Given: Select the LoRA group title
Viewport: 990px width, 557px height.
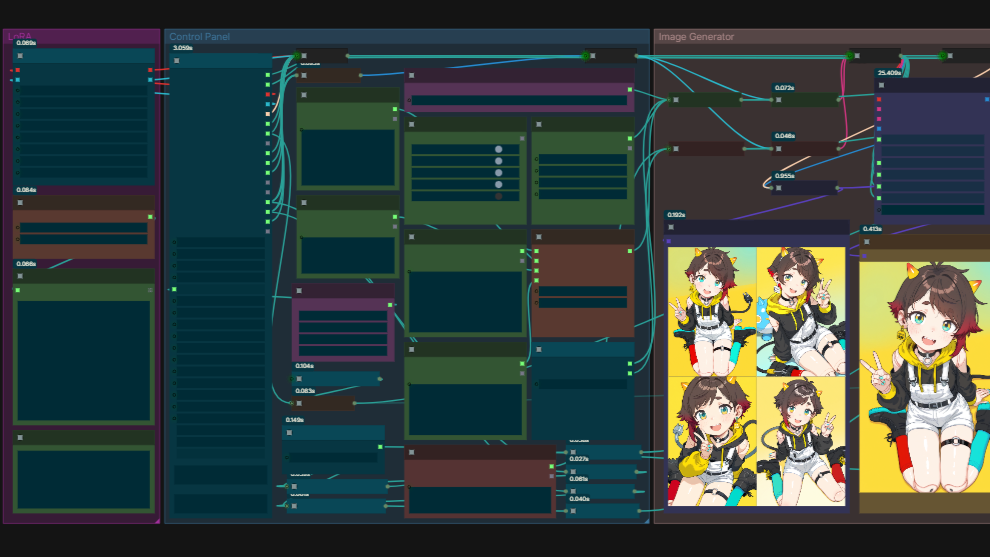Looking at the screenshot, I should 20,37.
